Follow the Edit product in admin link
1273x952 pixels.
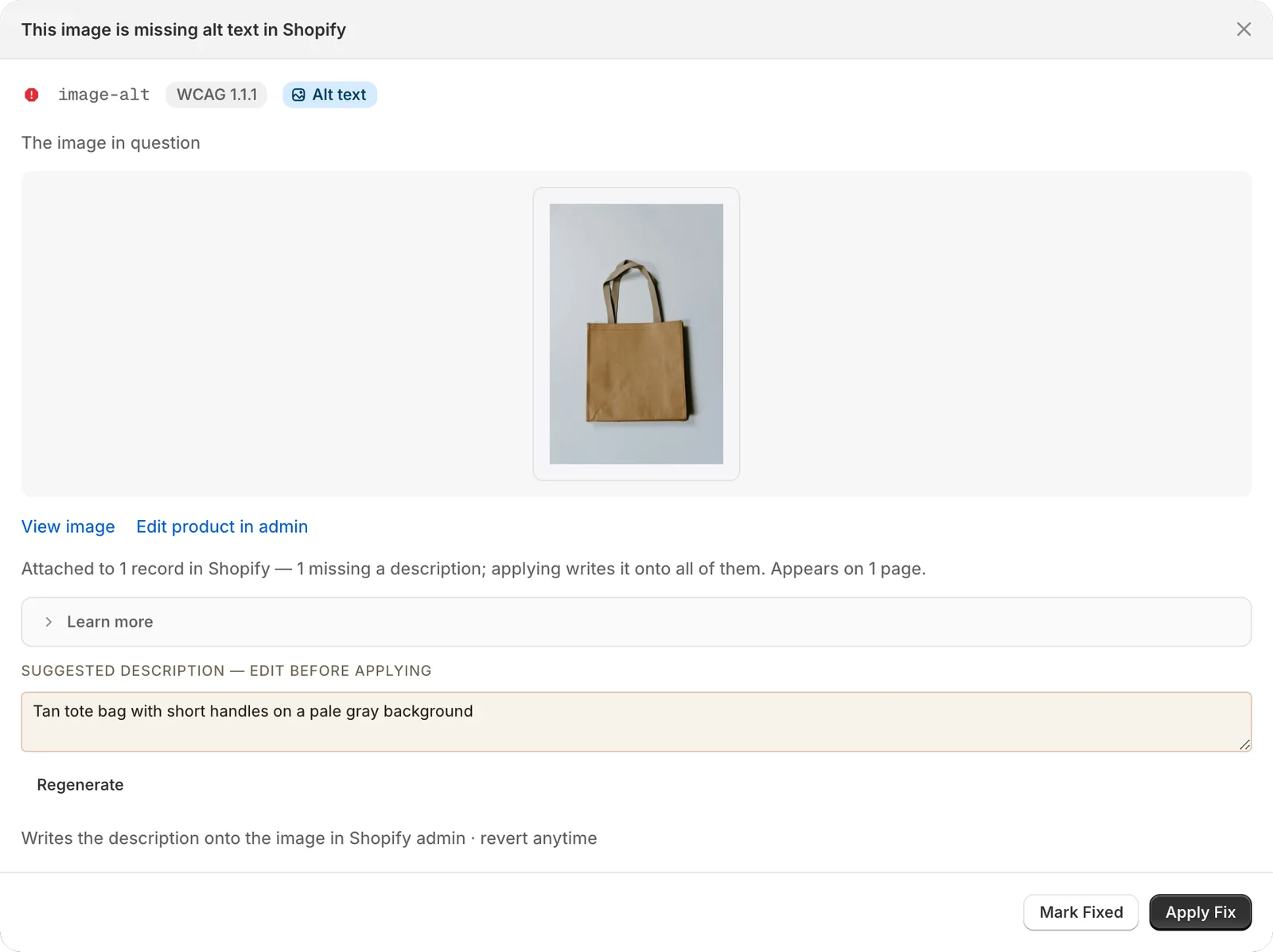click(x=222, y=527)
